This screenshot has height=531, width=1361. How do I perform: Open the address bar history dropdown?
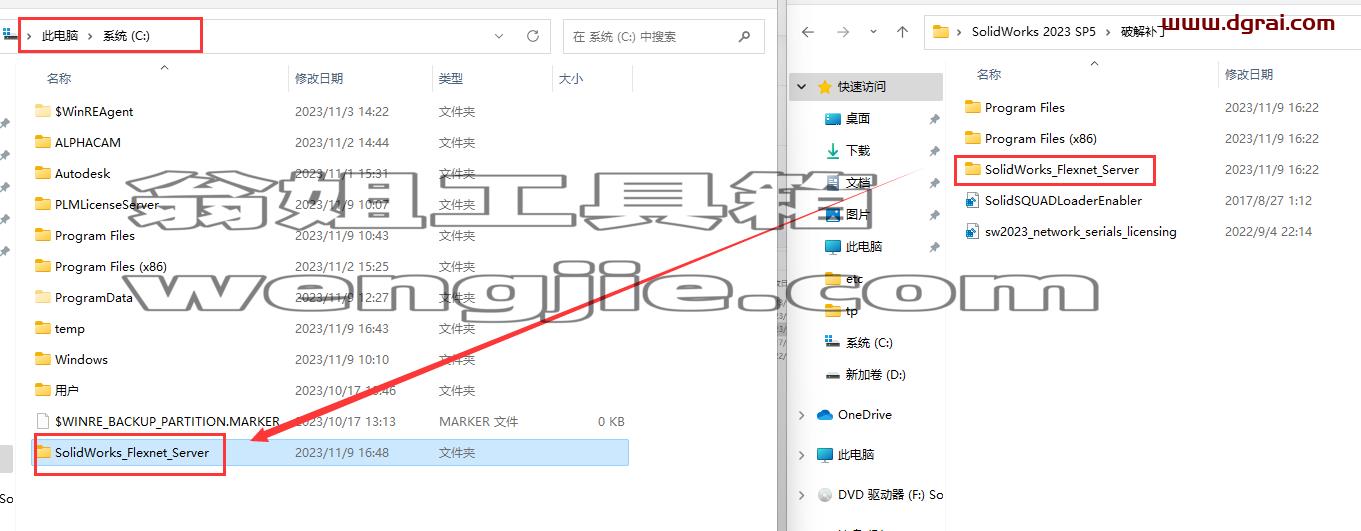[x=500, y=36]
